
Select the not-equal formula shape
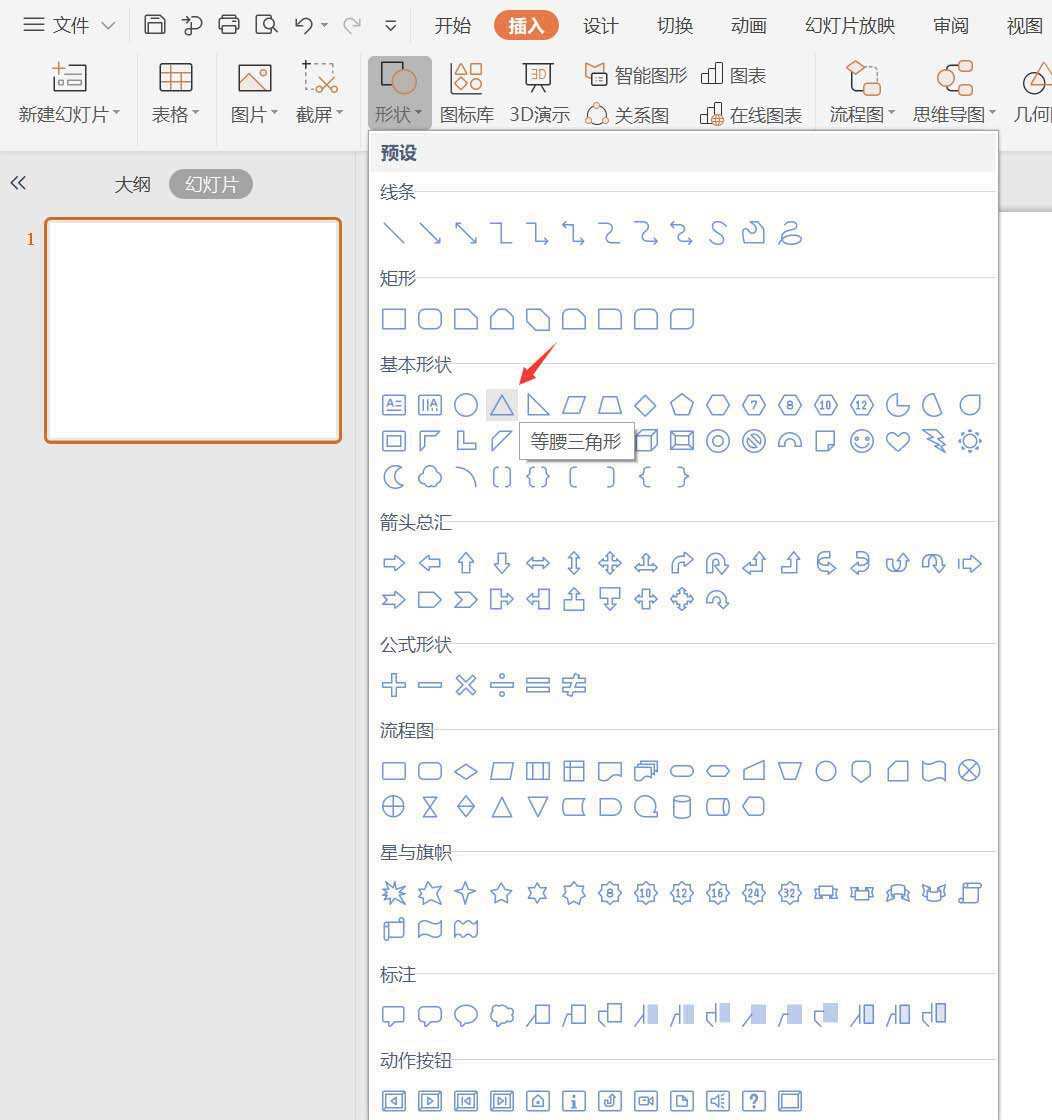(573, 685)
